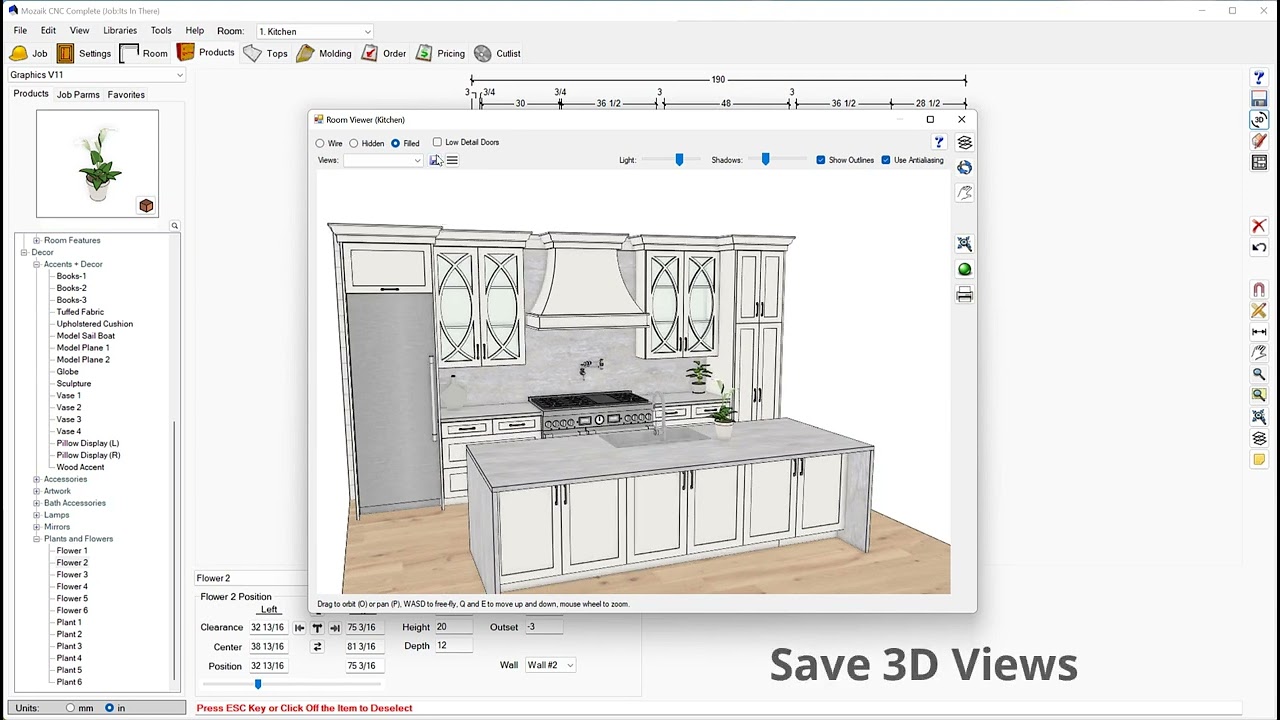The width and height of the screenshot is (1280, 720).
Task: Click the swap left-right arrows icon
Action: pos(317,647)
